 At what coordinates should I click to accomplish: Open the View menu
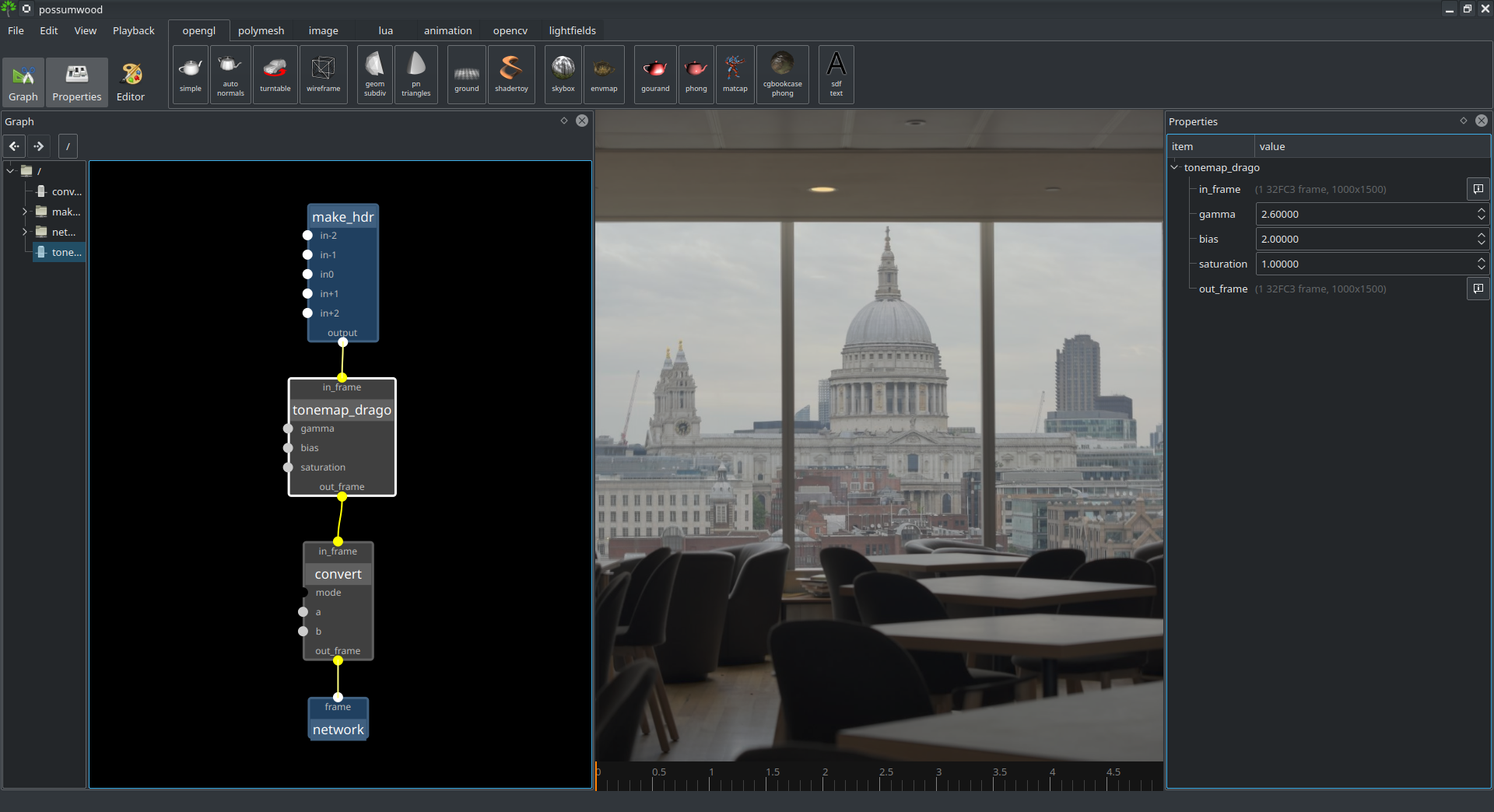[86, 30]
